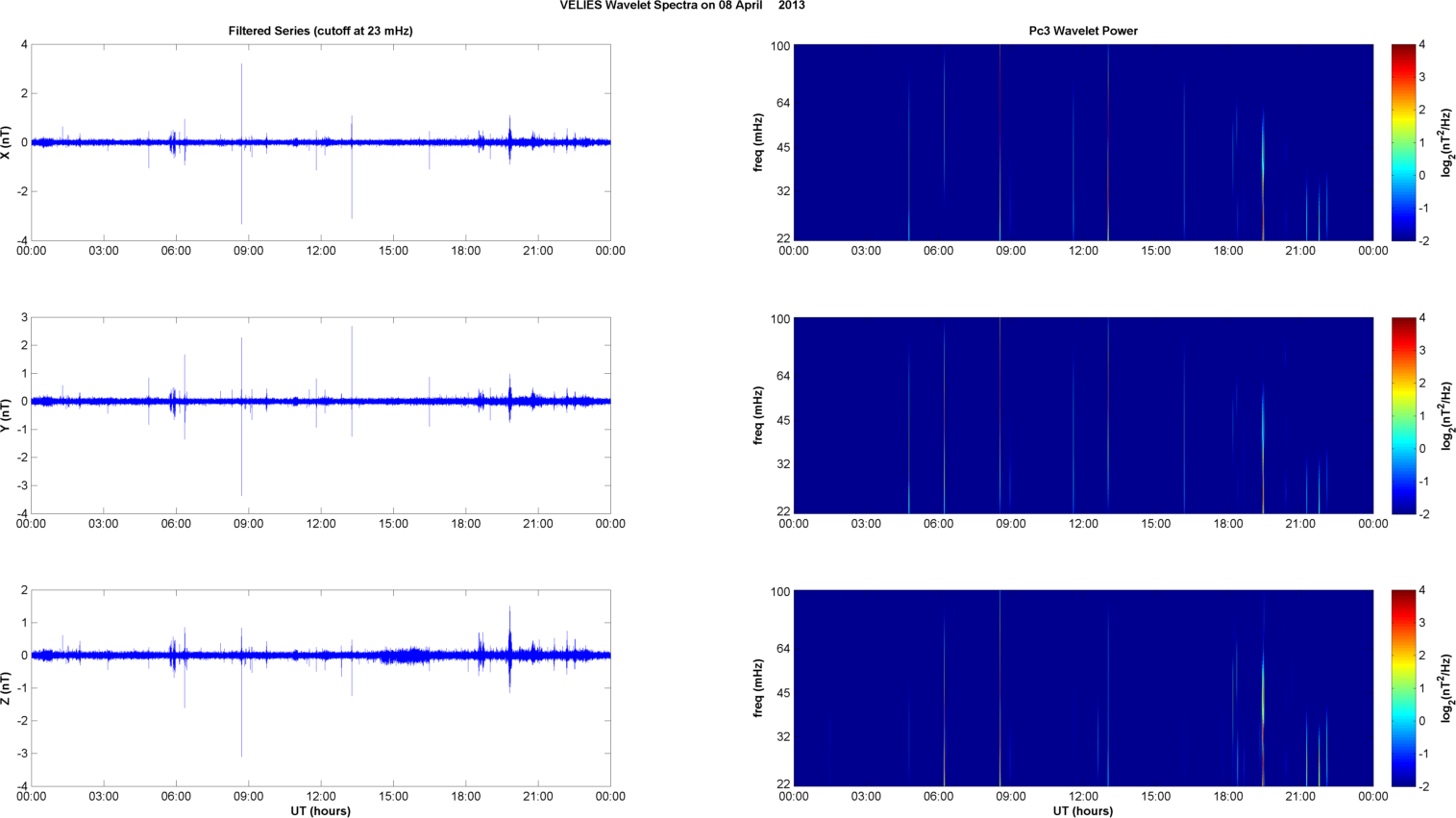This screenshot has width=1456, height=818.
Task: Click '03:00' tick under middle spectrogram
Action: point(866,524)
